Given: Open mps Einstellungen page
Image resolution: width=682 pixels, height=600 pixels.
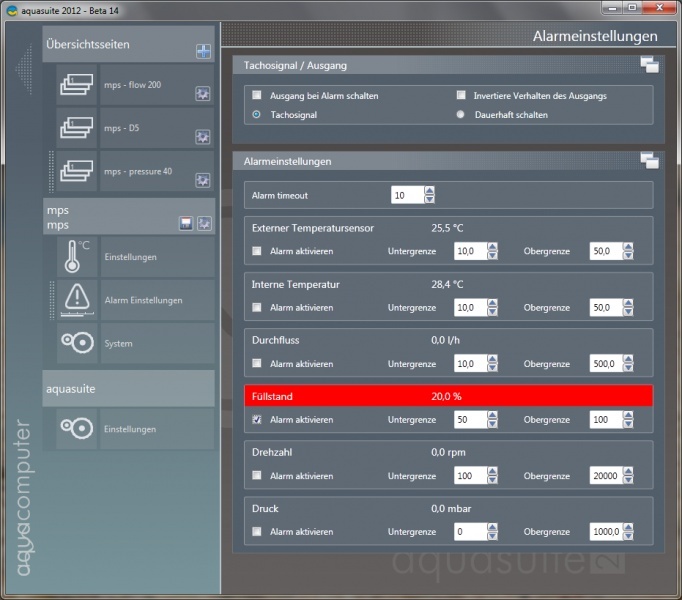Looking at the screenshot, I should [157, 257].
